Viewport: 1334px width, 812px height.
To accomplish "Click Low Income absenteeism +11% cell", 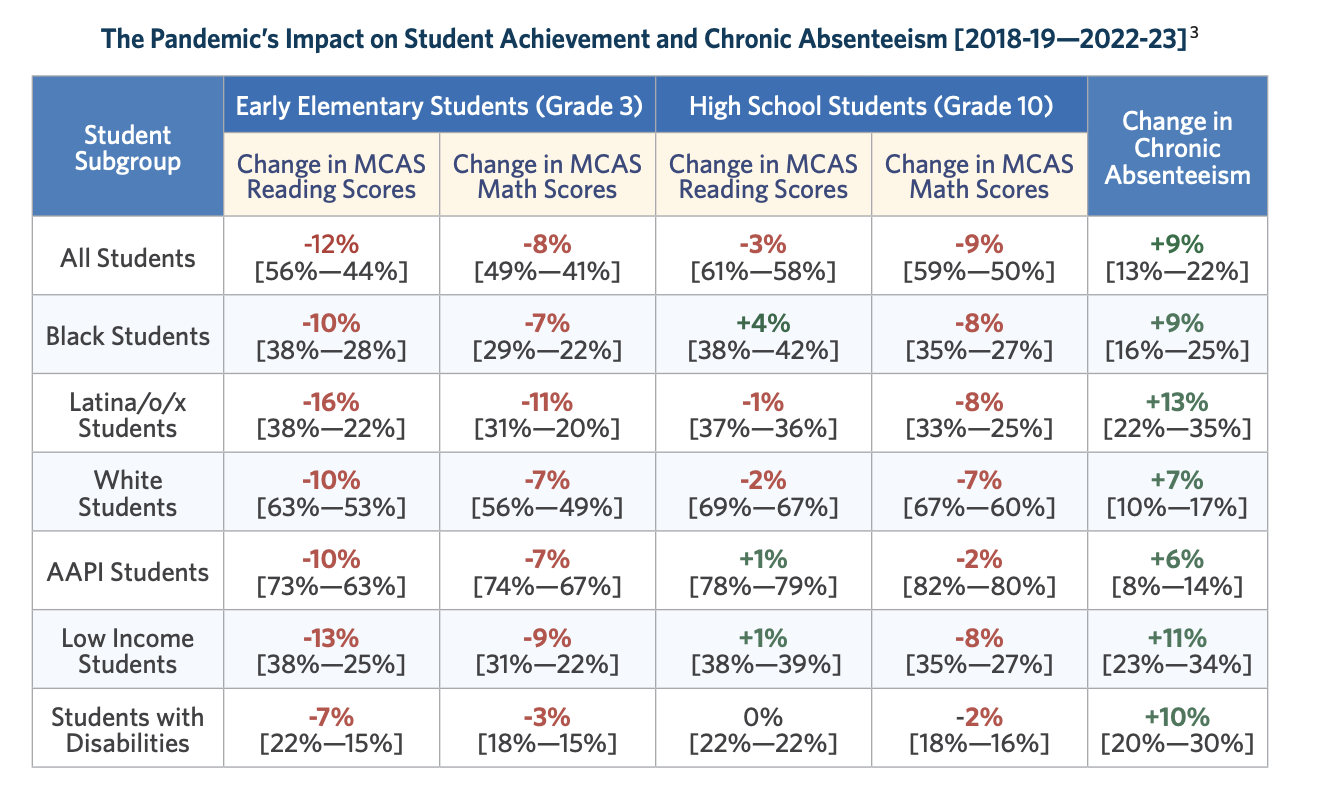I will (x=1177, y=650).
